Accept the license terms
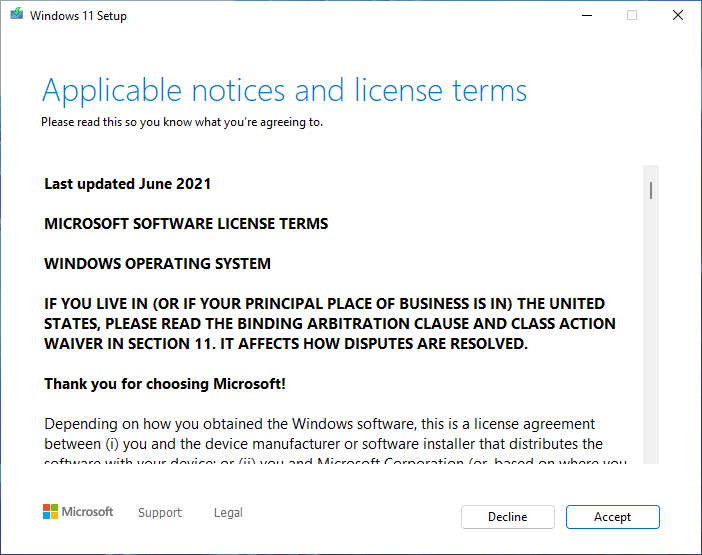The width and height of the screenshot is (702, 555). click(x=612, y=517)
